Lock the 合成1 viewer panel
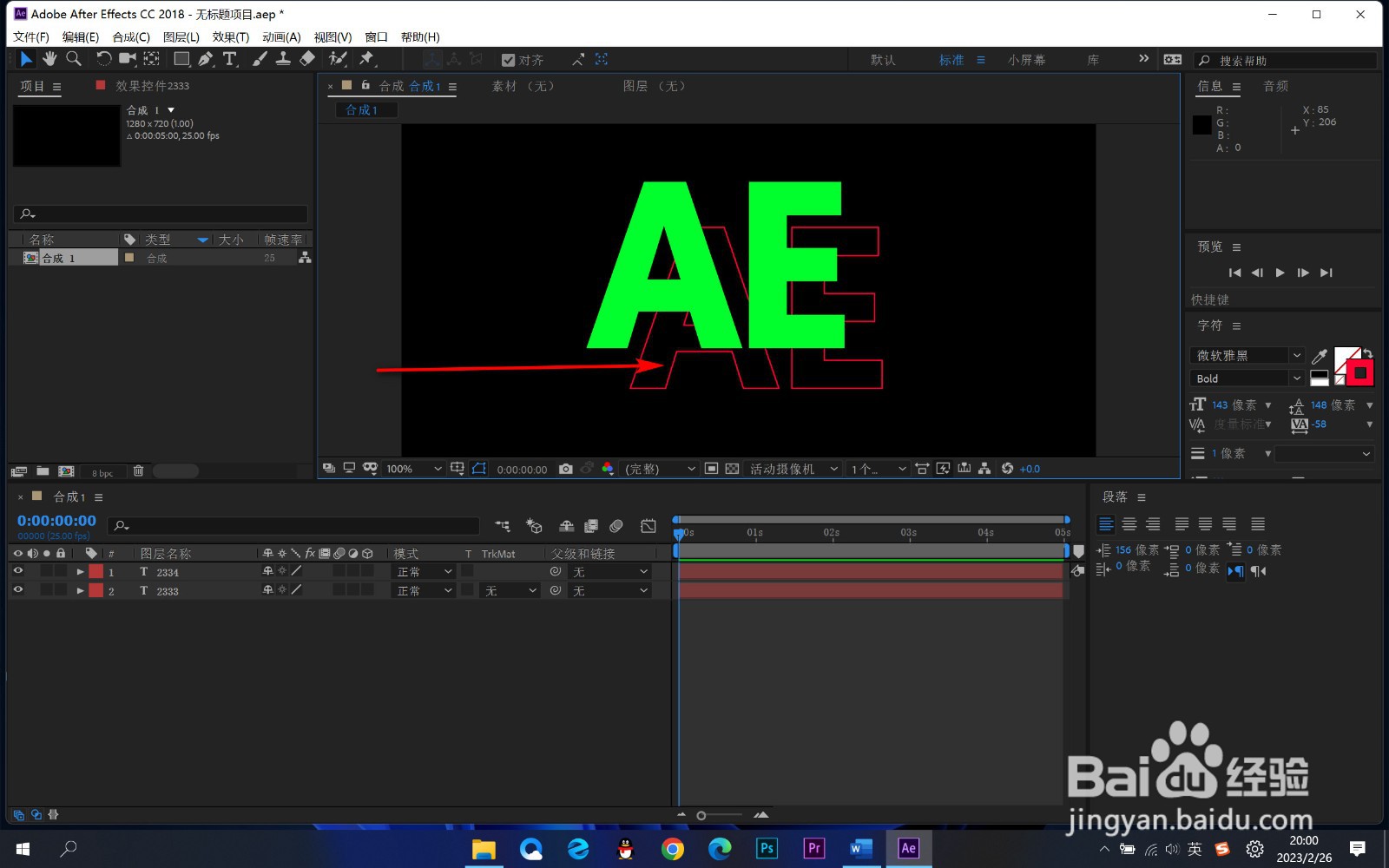 [365, 85]
